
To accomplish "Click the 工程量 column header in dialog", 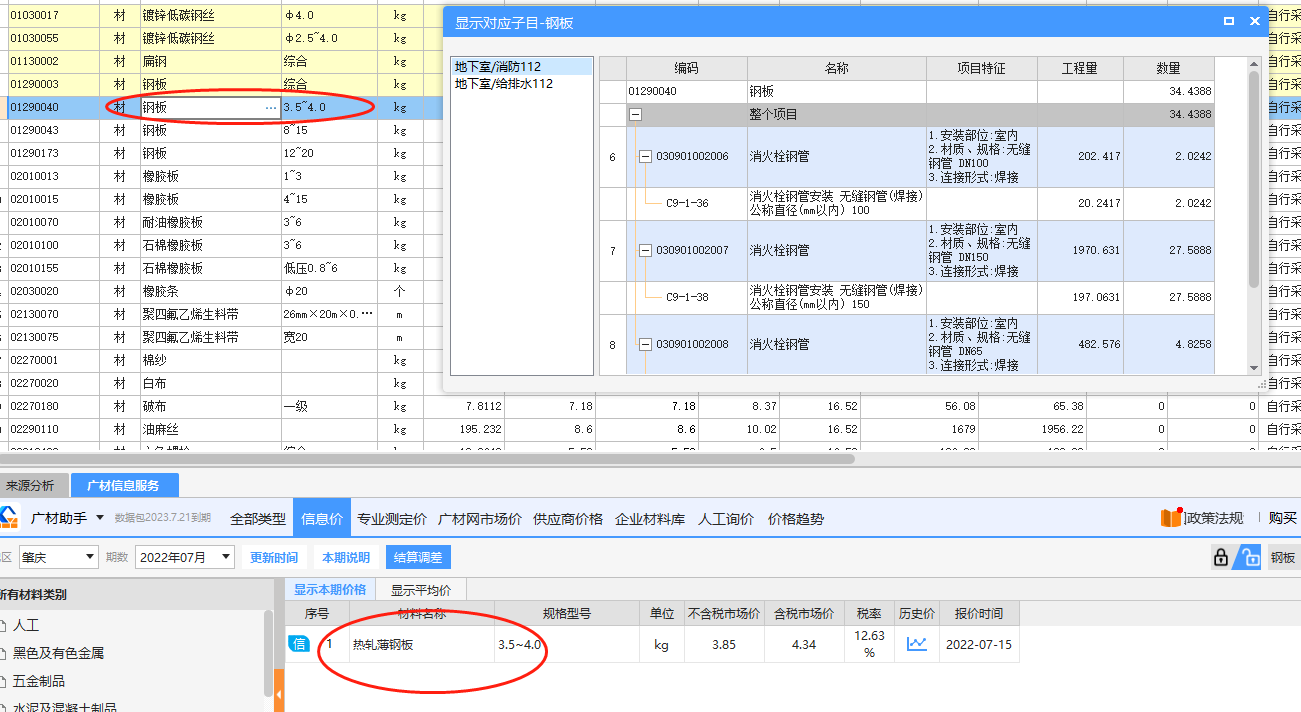I will pyautogui.click(x=1080, y=68).
